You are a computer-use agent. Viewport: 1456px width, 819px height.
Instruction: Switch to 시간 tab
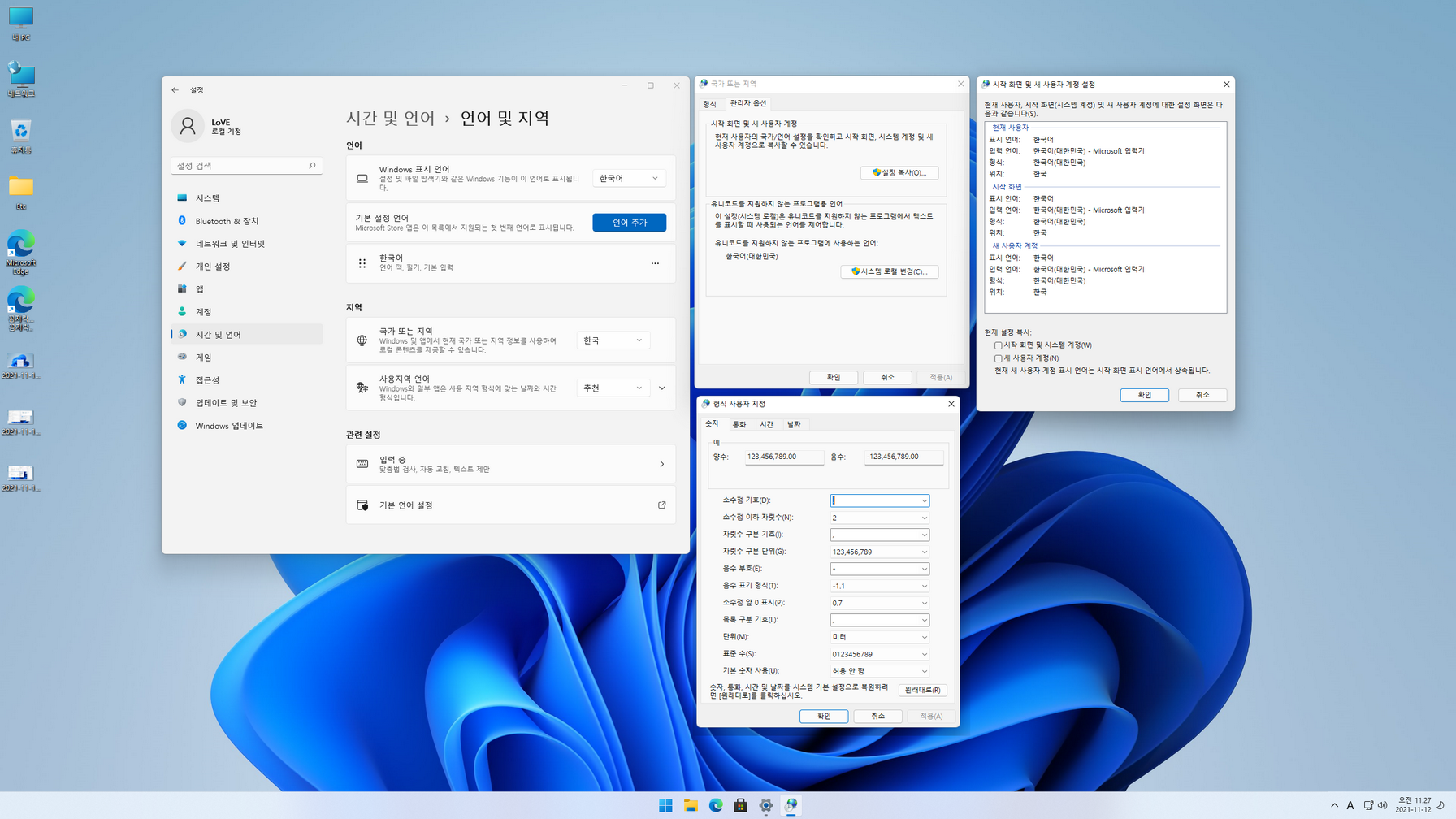click(766, 425)
